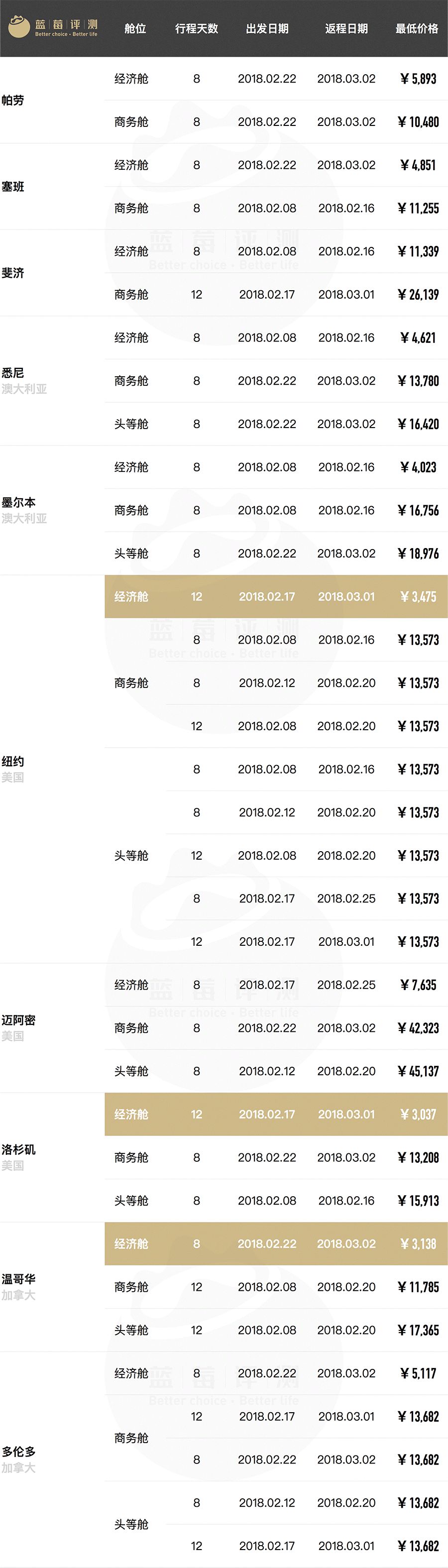Screen dimensions: 448x1568
Task: Click highlighted price ¥3,037 for 洛杉矶 economy
Action: tap(418, 1115)
